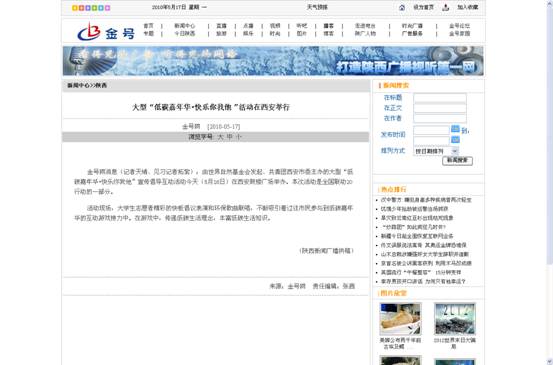The width and height of the screenshot is (553, 365).
Task: Open 图片 in the navigation menu
Action: pyautogui.click(x=302, y=34)
